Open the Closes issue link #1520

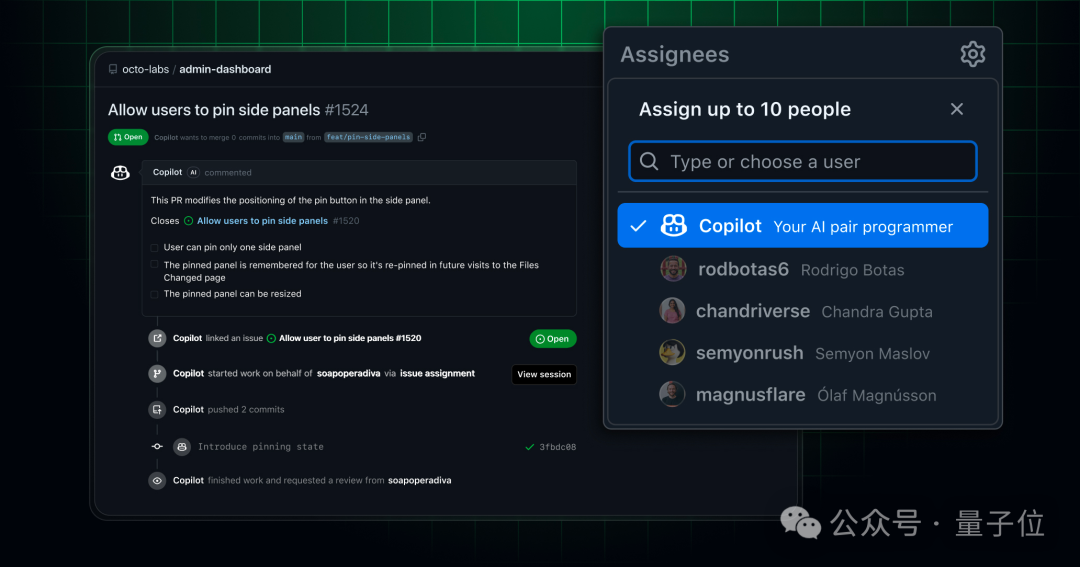click(262, 220)
